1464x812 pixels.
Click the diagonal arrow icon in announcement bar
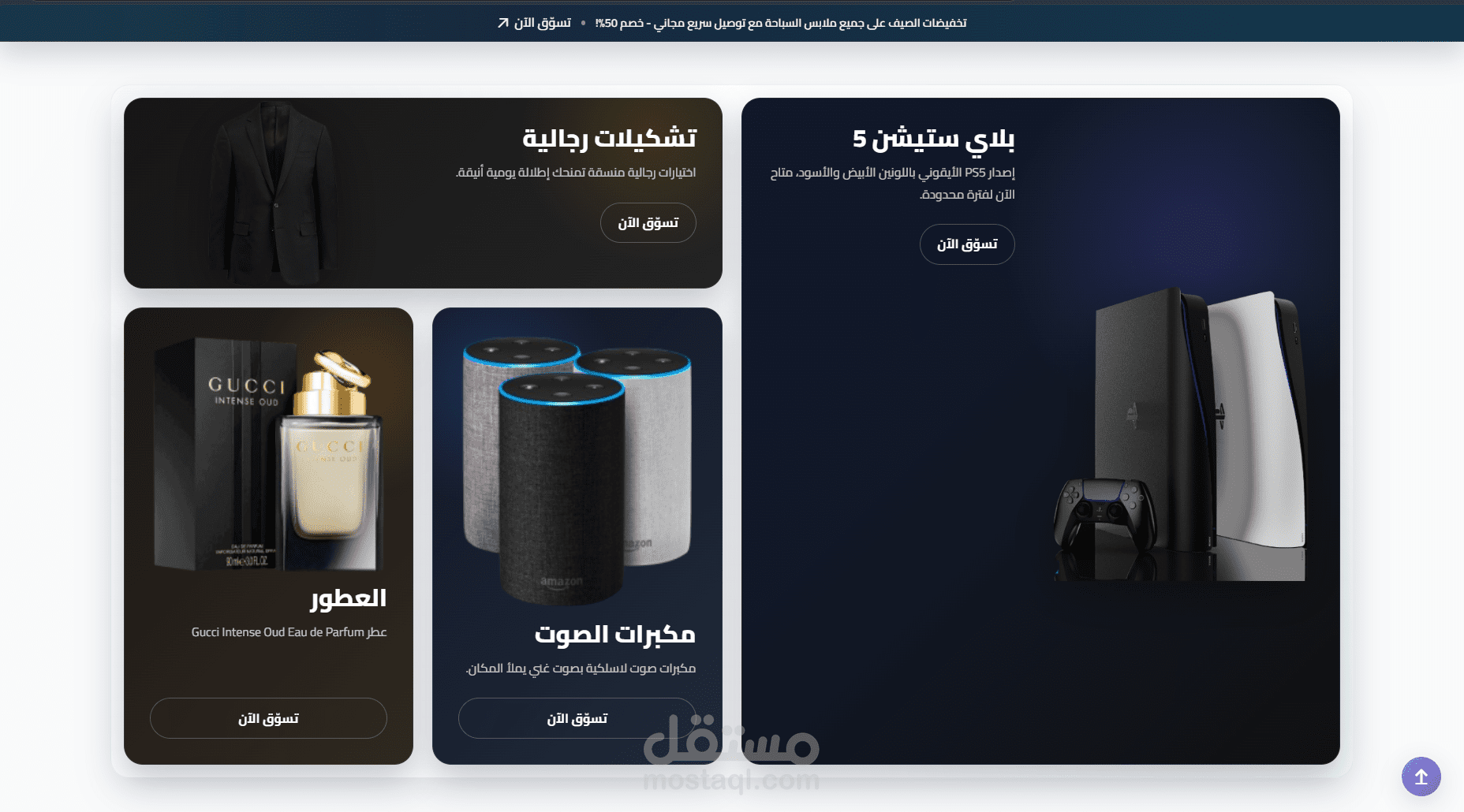click(503, 23)
